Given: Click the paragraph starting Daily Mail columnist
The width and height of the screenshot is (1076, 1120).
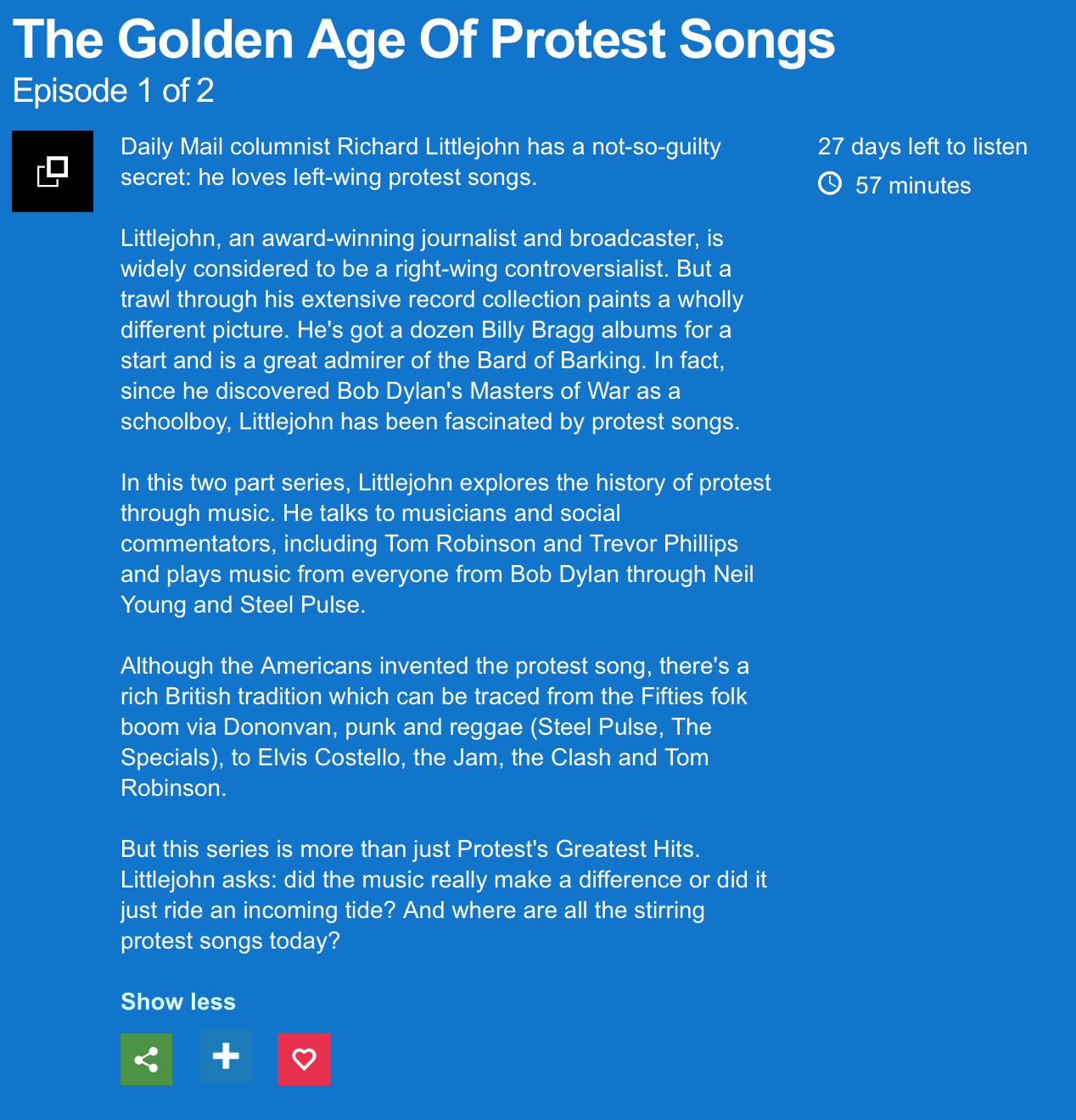Looking at the screenshot, I should [420, 162].
